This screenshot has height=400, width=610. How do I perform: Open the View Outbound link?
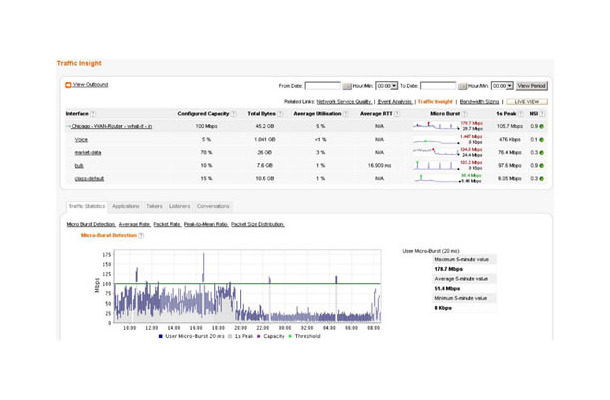[90, 85]
